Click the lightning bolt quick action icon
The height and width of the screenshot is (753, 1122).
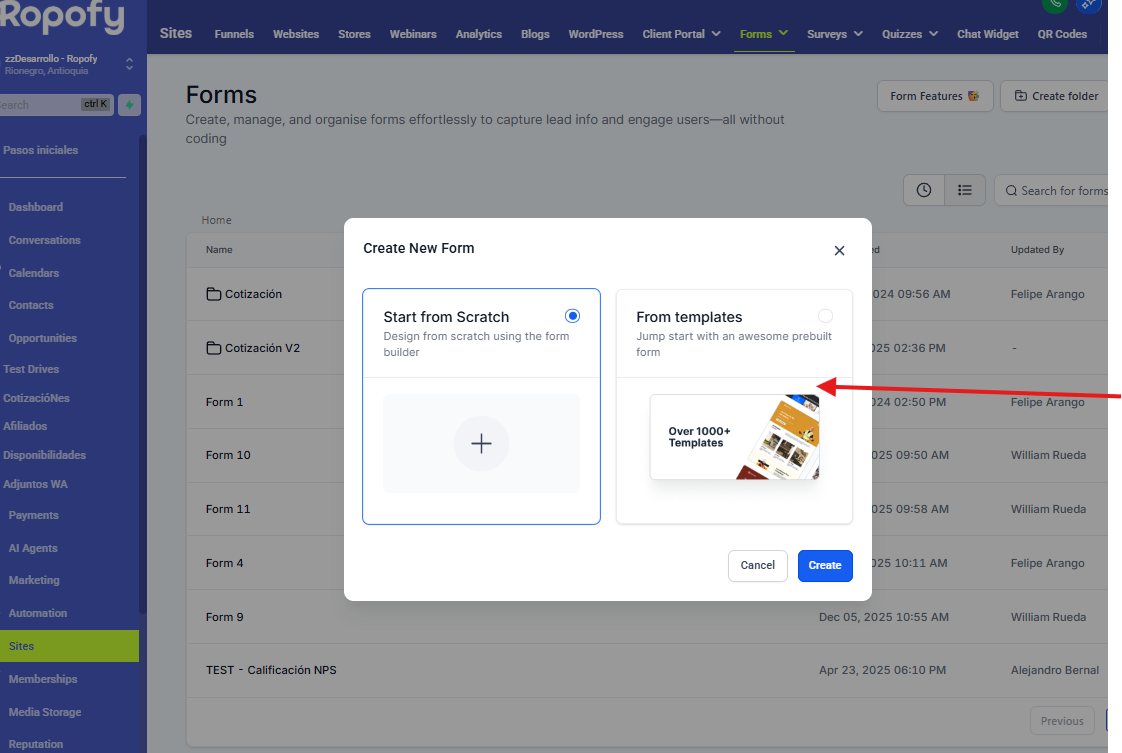coord(129,105)
